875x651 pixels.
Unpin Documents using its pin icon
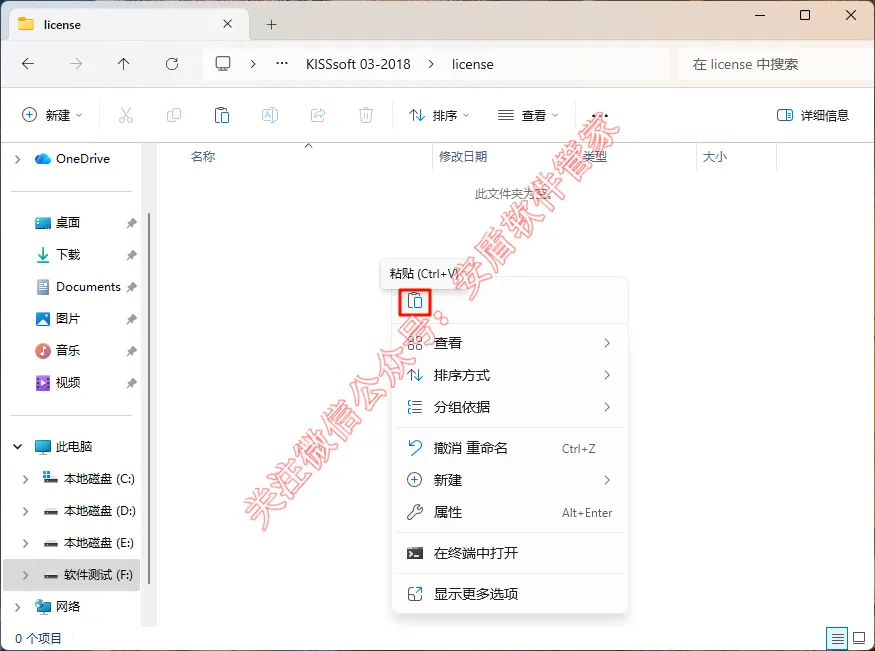tap(131, 287)
